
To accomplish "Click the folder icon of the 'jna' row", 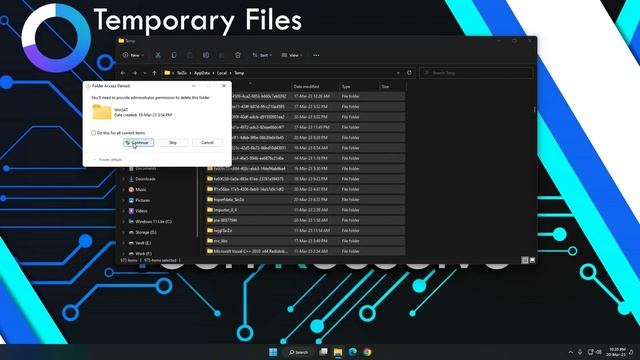I will (x=210, y=220).
